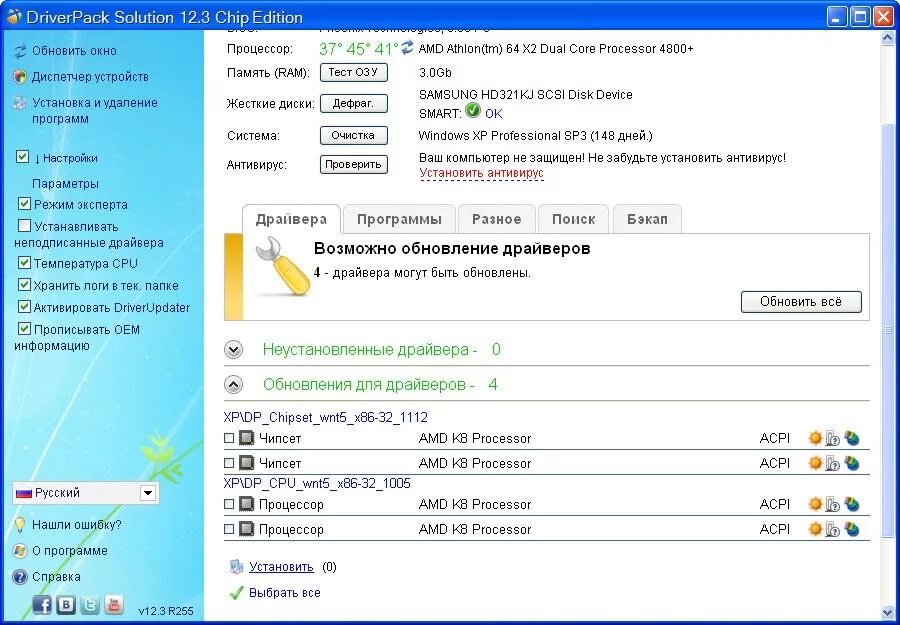Click the scrollbar up arrow
The width and height of the screenshot is (900, 625).
tap(888, 37)
